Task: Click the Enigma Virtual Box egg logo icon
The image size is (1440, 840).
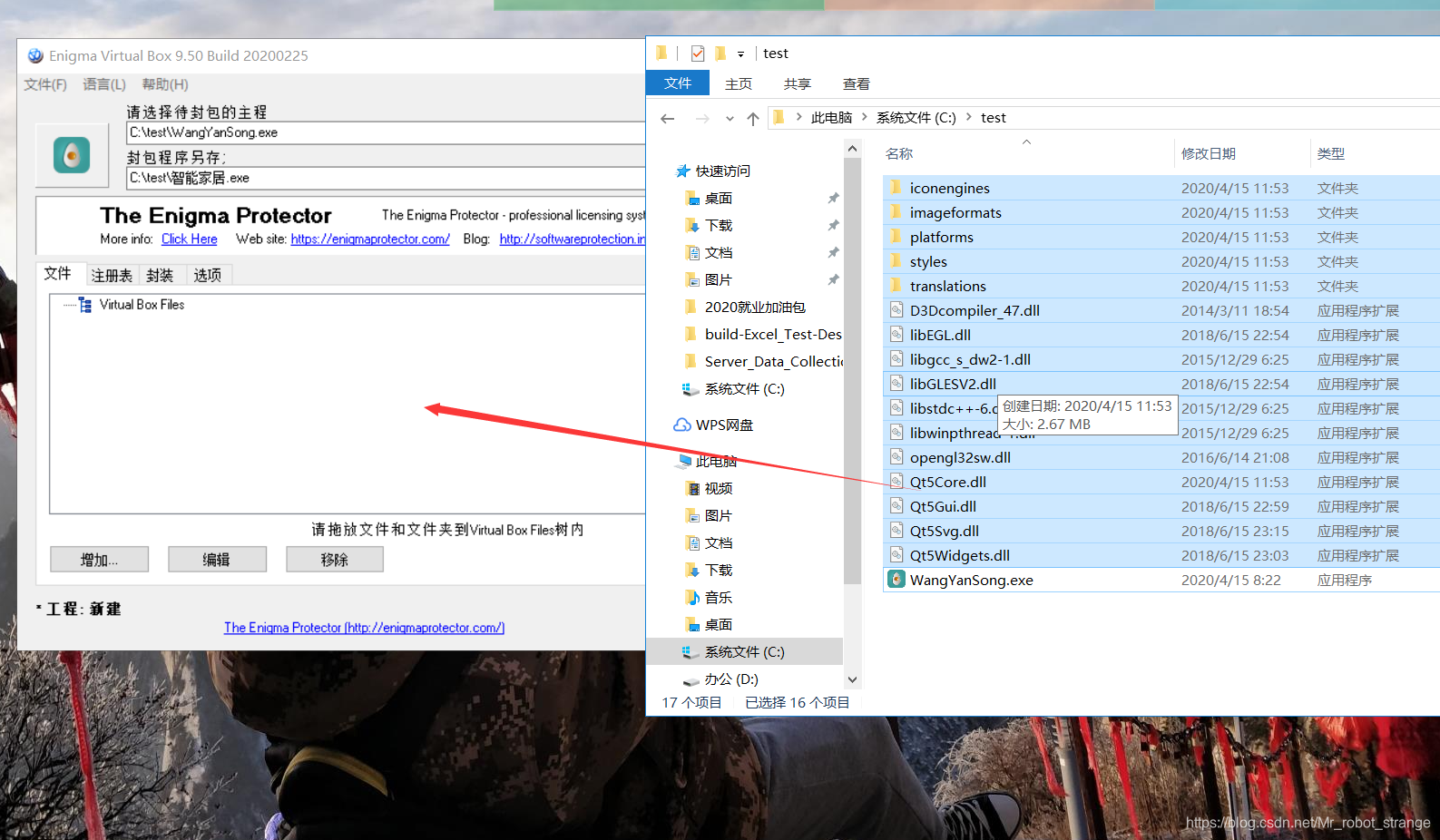Action: 72,155
